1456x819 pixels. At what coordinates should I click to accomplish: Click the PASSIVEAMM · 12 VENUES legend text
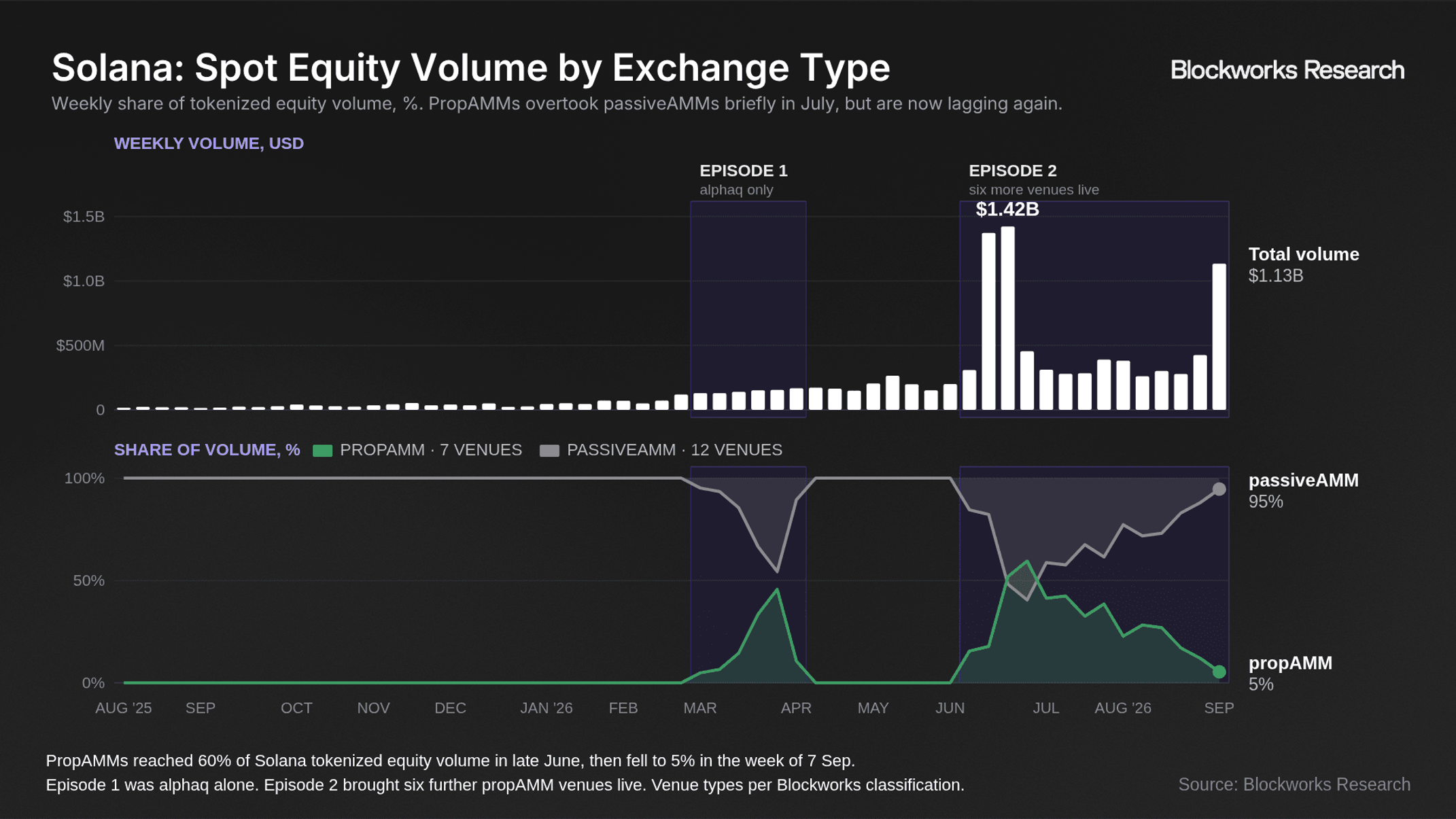click(x=674, y=450)
